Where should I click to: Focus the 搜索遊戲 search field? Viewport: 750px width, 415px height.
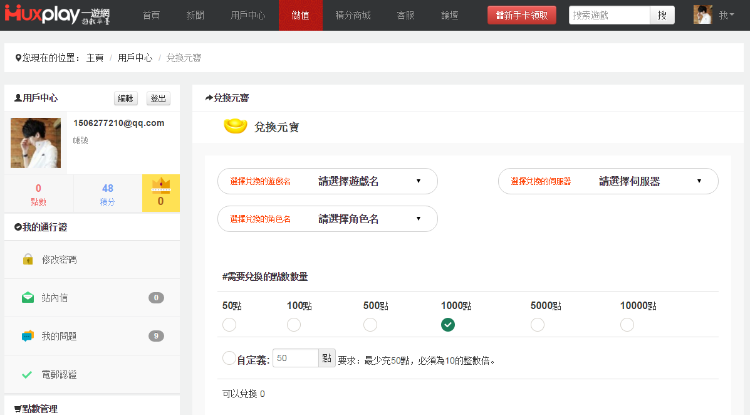(x=609, y=15)
